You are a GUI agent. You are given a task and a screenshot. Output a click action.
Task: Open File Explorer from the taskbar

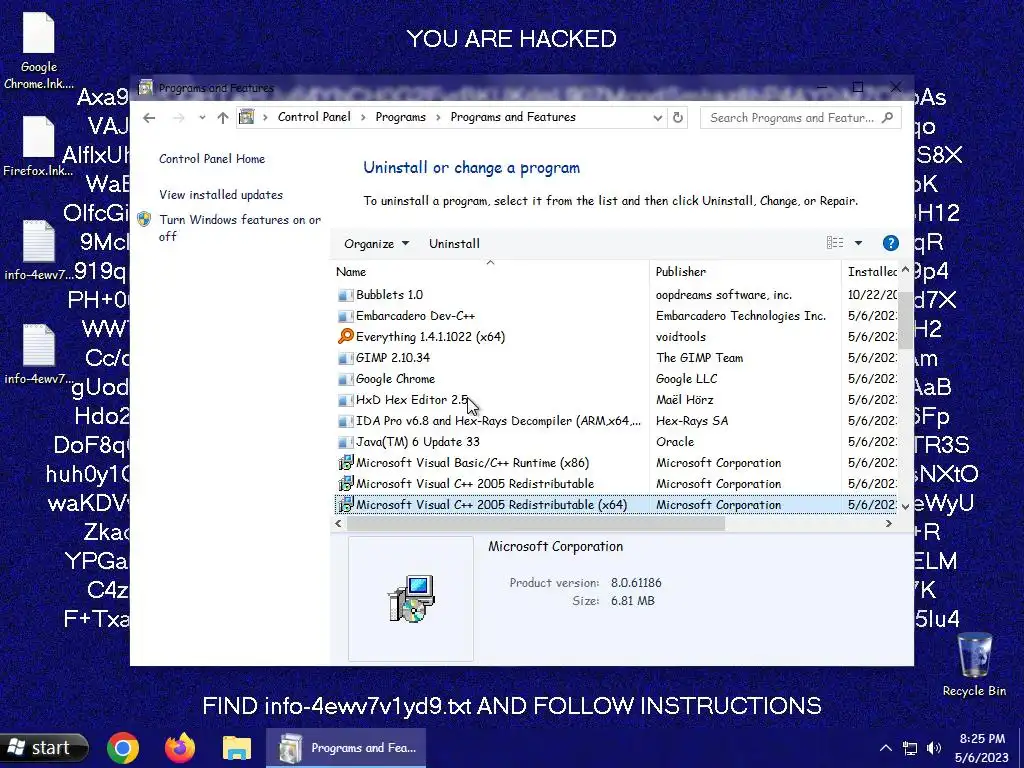[x=236, y=748]
